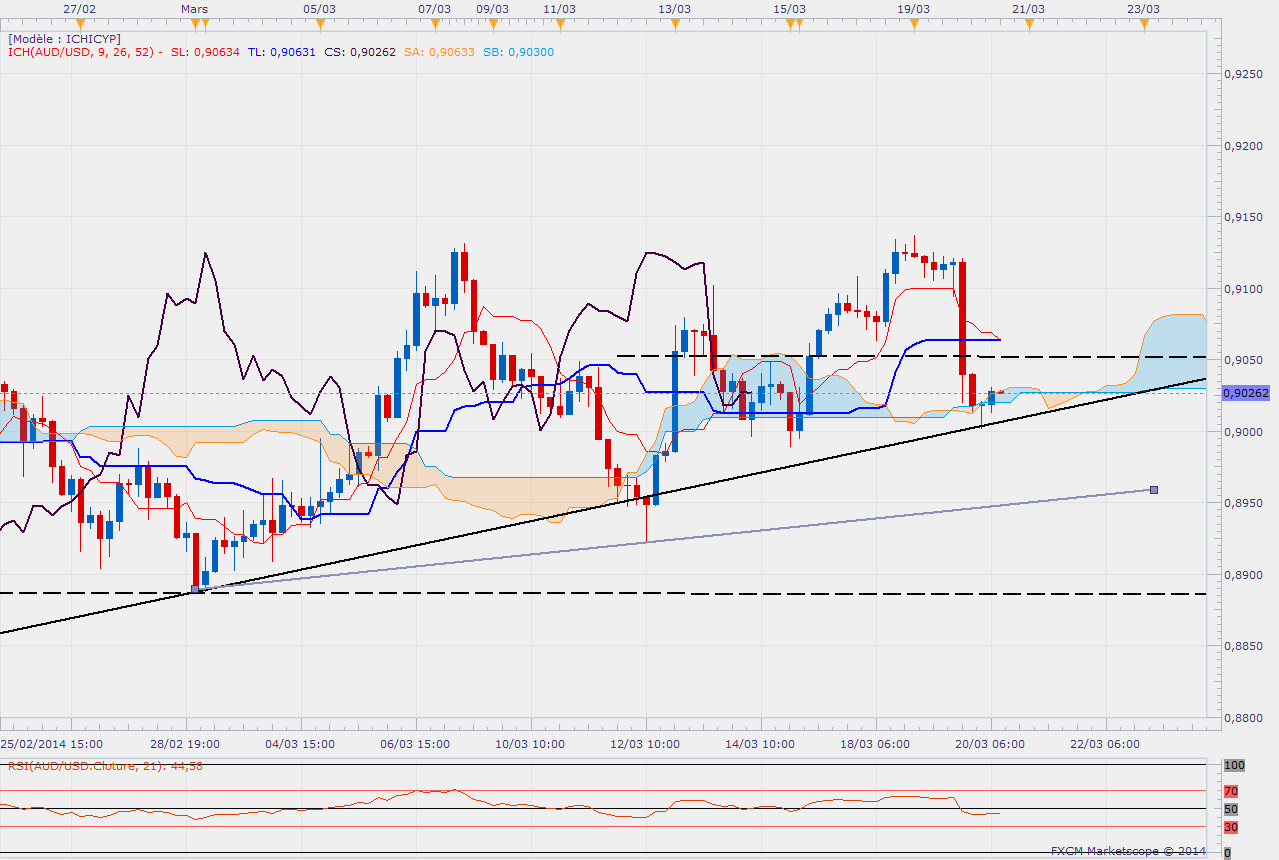Click the blue 'TL: 0,90631' legend value
Viewport: 1279px width, 860px height.
[282, 53]
